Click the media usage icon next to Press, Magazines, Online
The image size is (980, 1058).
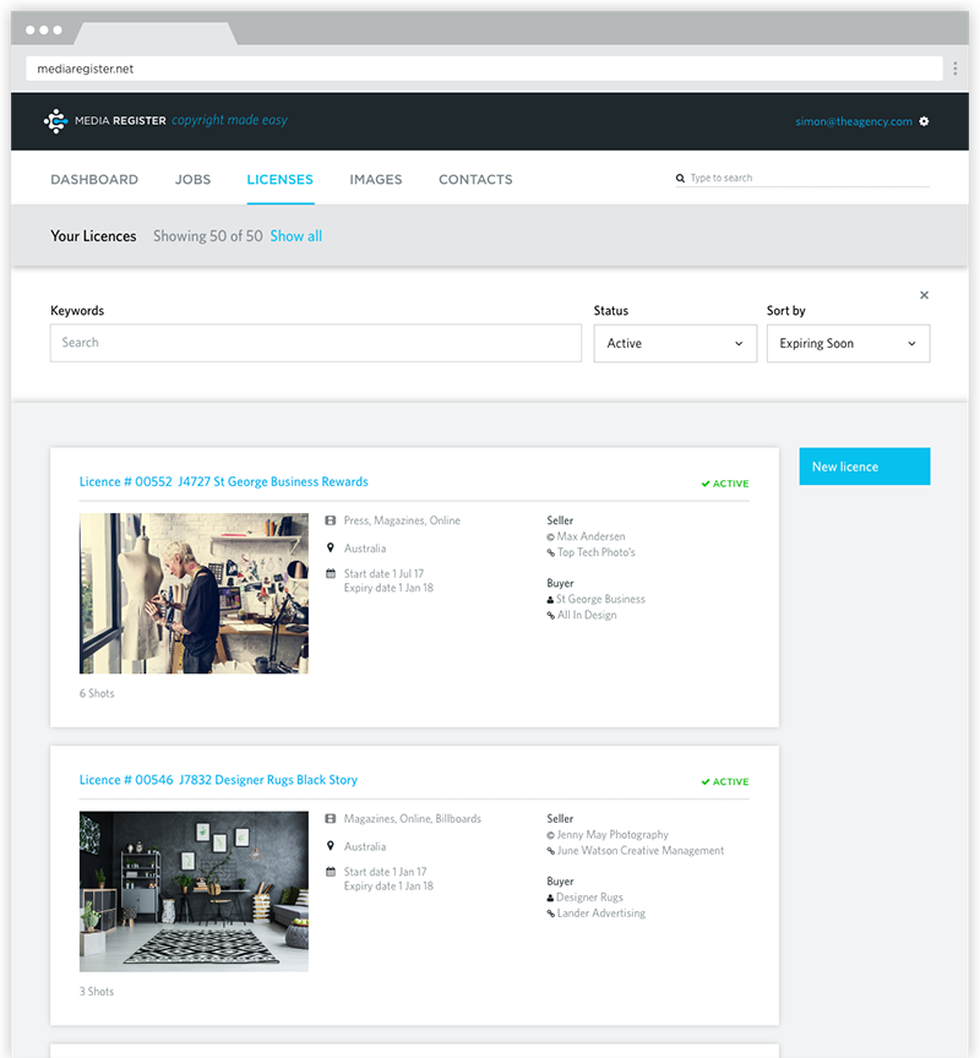[332, 520]
